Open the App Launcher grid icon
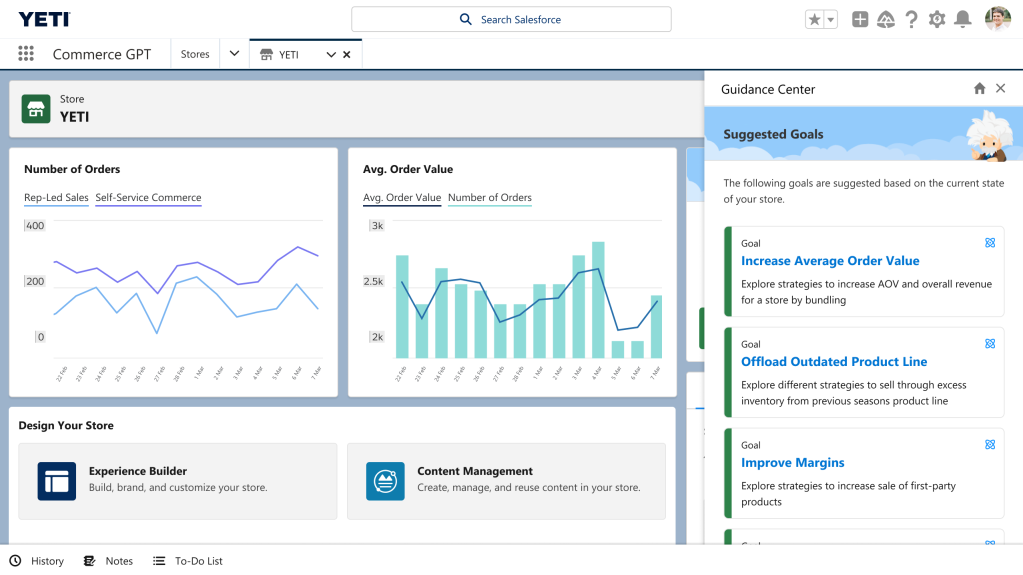The height and width of the screenshot is (575, 1023). click(x=26, y=54)
